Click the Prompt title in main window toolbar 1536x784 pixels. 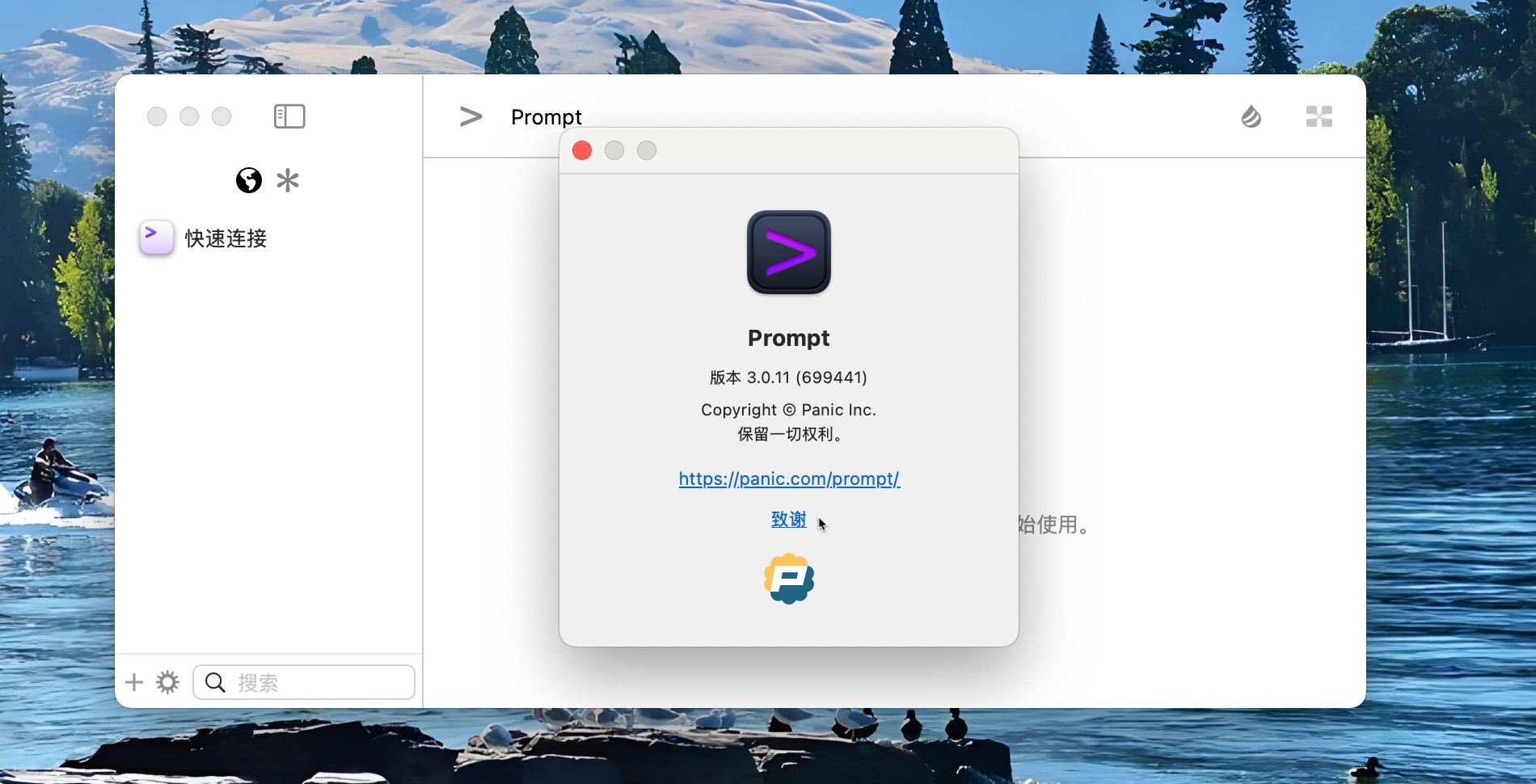[x=546, y=117]
